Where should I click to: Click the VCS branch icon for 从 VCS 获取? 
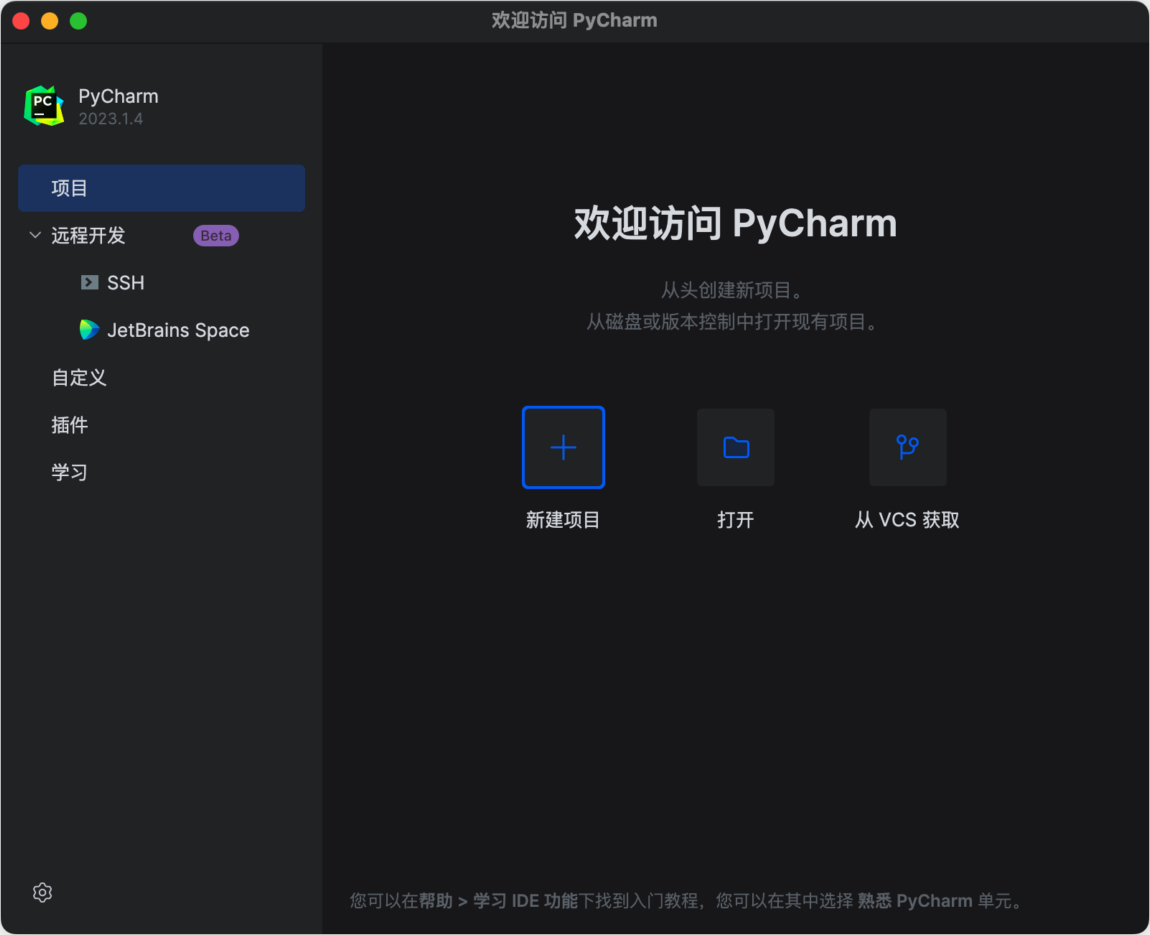907,447
